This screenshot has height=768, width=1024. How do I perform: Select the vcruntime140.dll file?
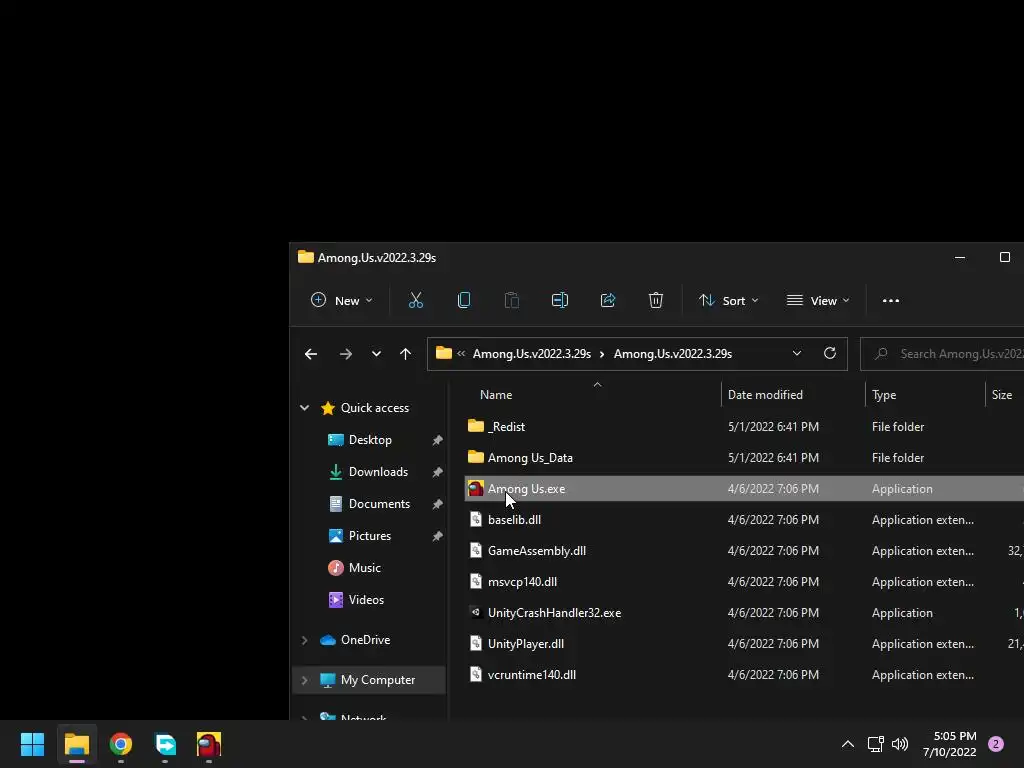(x=744, y=675)
